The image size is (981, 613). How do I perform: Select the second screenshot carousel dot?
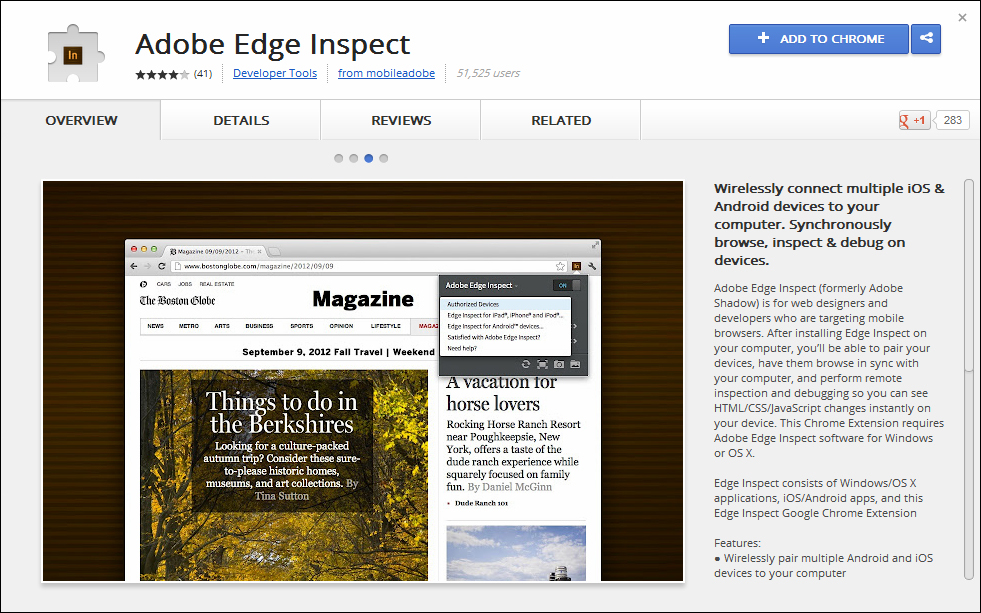pos(353,158)
